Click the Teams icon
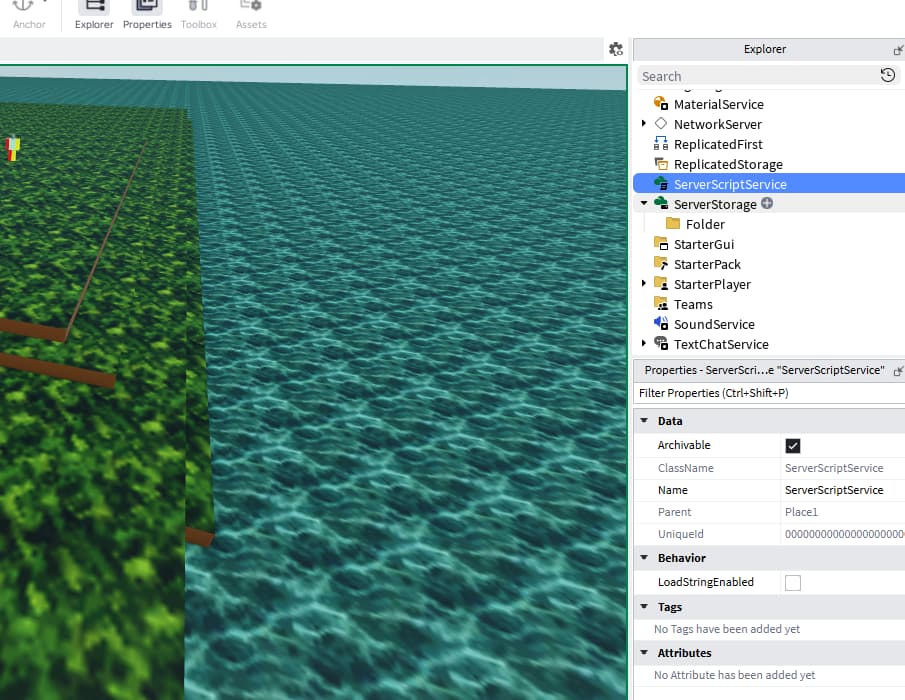This screenshot has height=700, width=905. [x=661, y=304]
